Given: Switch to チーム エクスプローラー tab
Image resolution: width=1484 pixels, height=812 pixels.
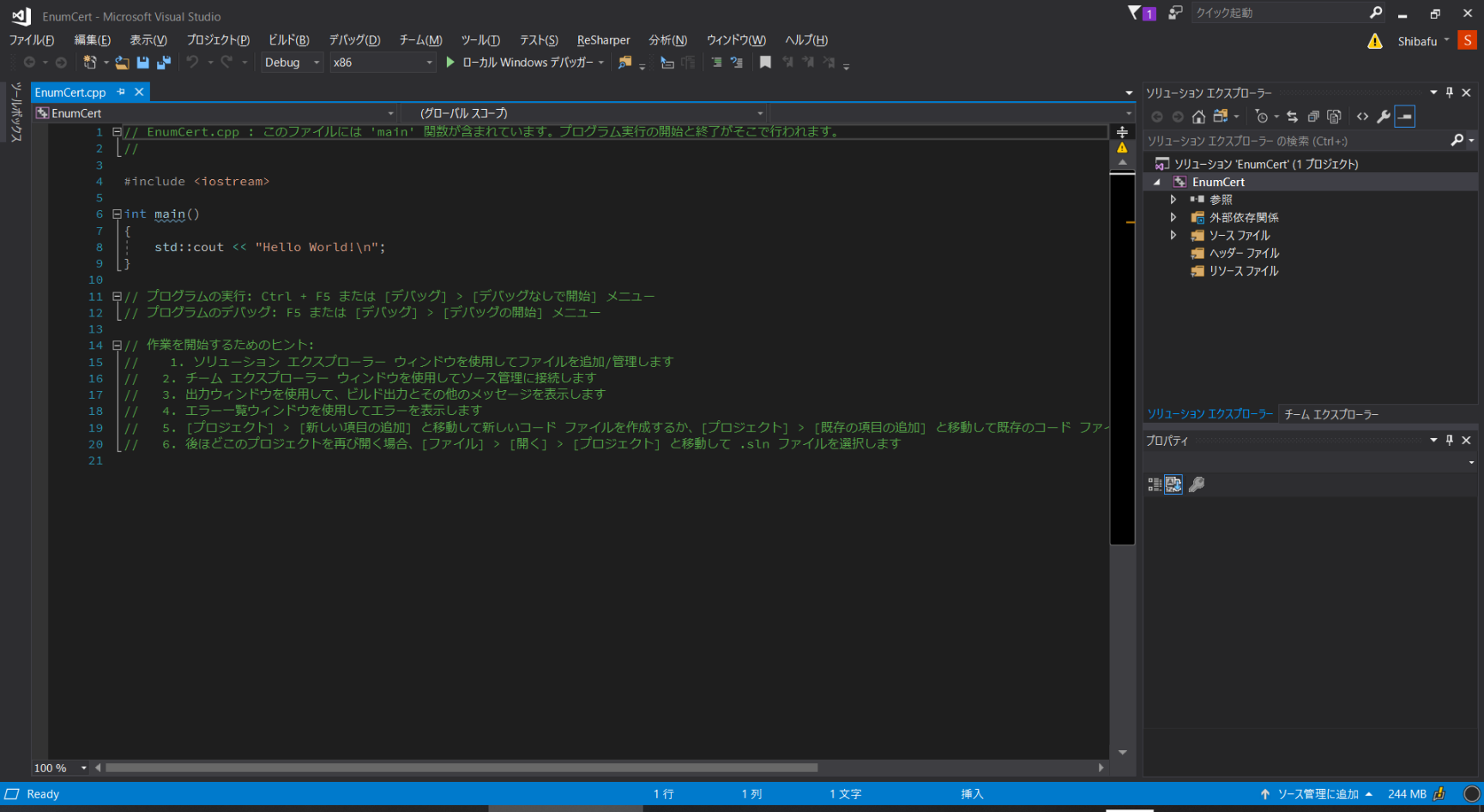Looking at the screenshot, I should 1330,414.
